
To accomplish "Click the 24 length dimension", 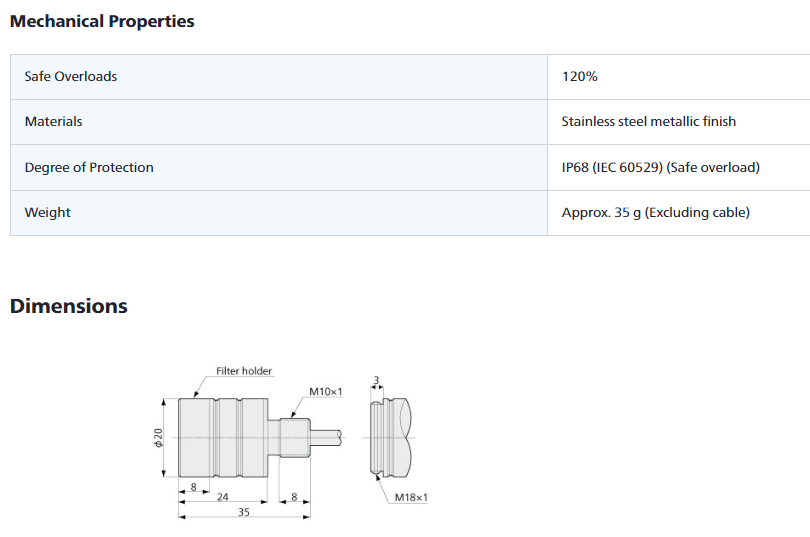I will (223, 496).
